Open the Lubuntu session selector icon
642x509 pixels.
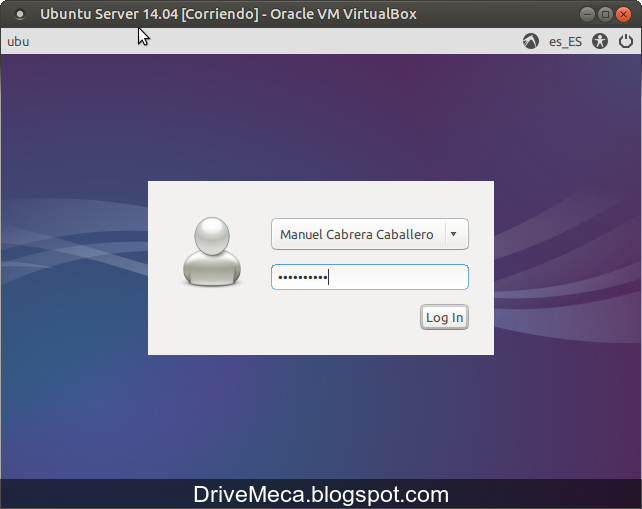tap(531, 41)
